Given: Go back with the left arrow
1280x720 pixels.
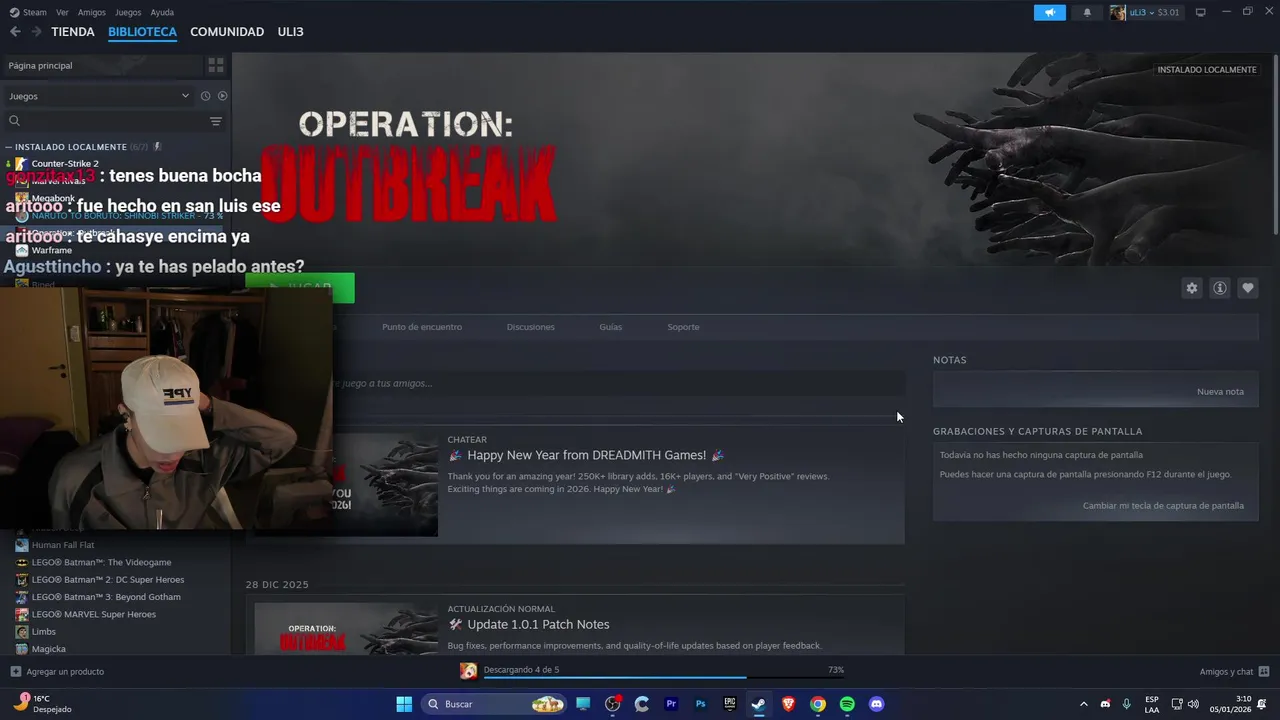Looking at the screenshot, I should [x=15, y=32].
